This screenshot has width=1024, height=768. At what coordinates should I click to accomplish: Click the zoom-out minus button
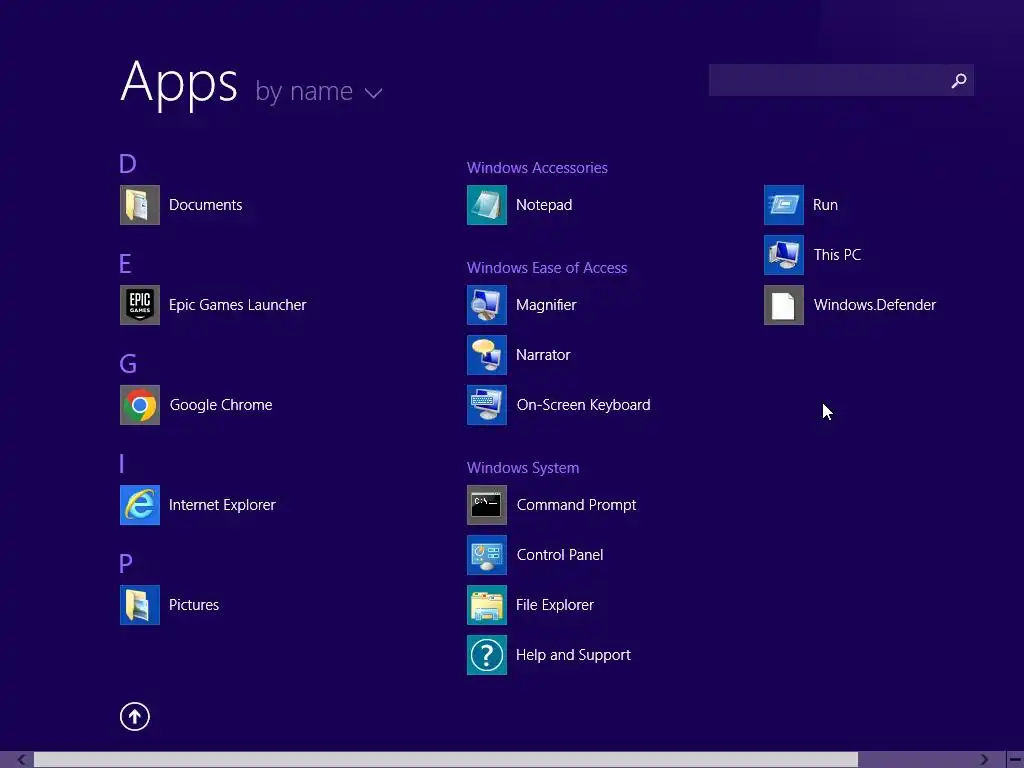click(x=1016, y=760)
